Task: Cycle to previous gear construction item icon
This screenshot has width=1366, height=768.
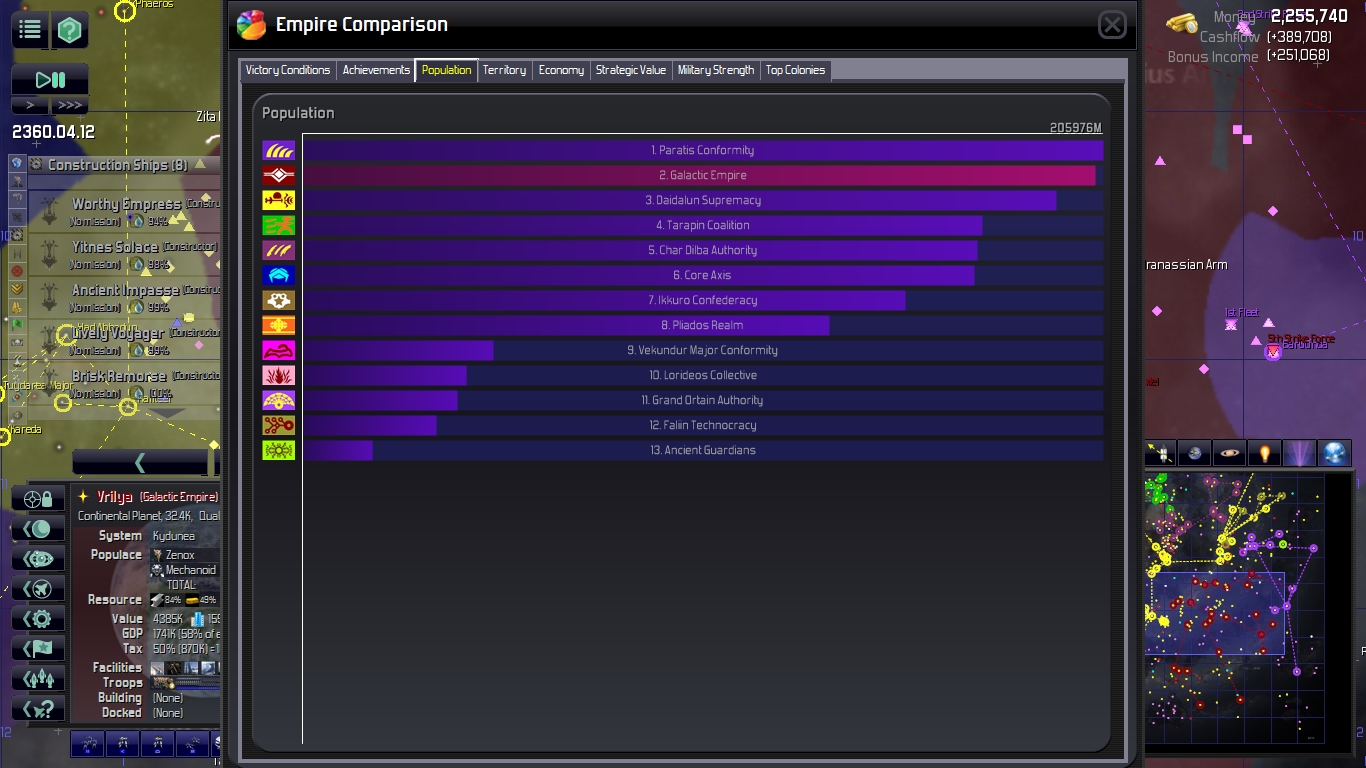Action: 38,619
